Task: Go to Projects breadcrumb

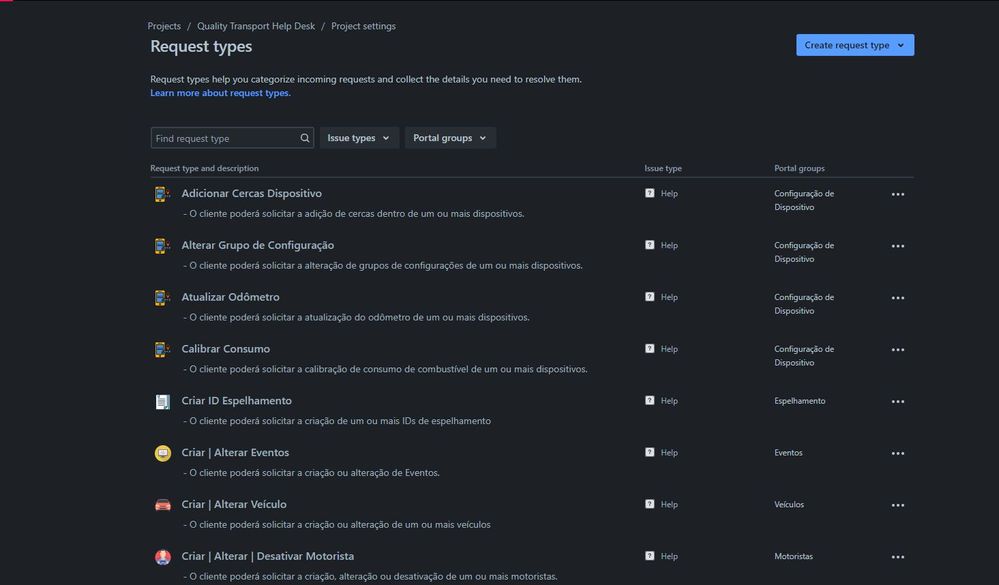Action: pos(164,26)
